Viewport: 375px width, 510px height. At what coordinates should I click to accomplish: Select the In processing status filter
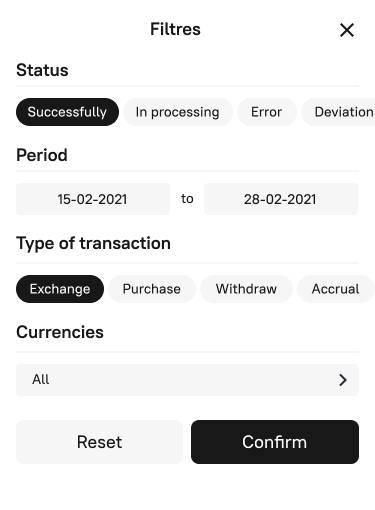(x=178, y=112)
